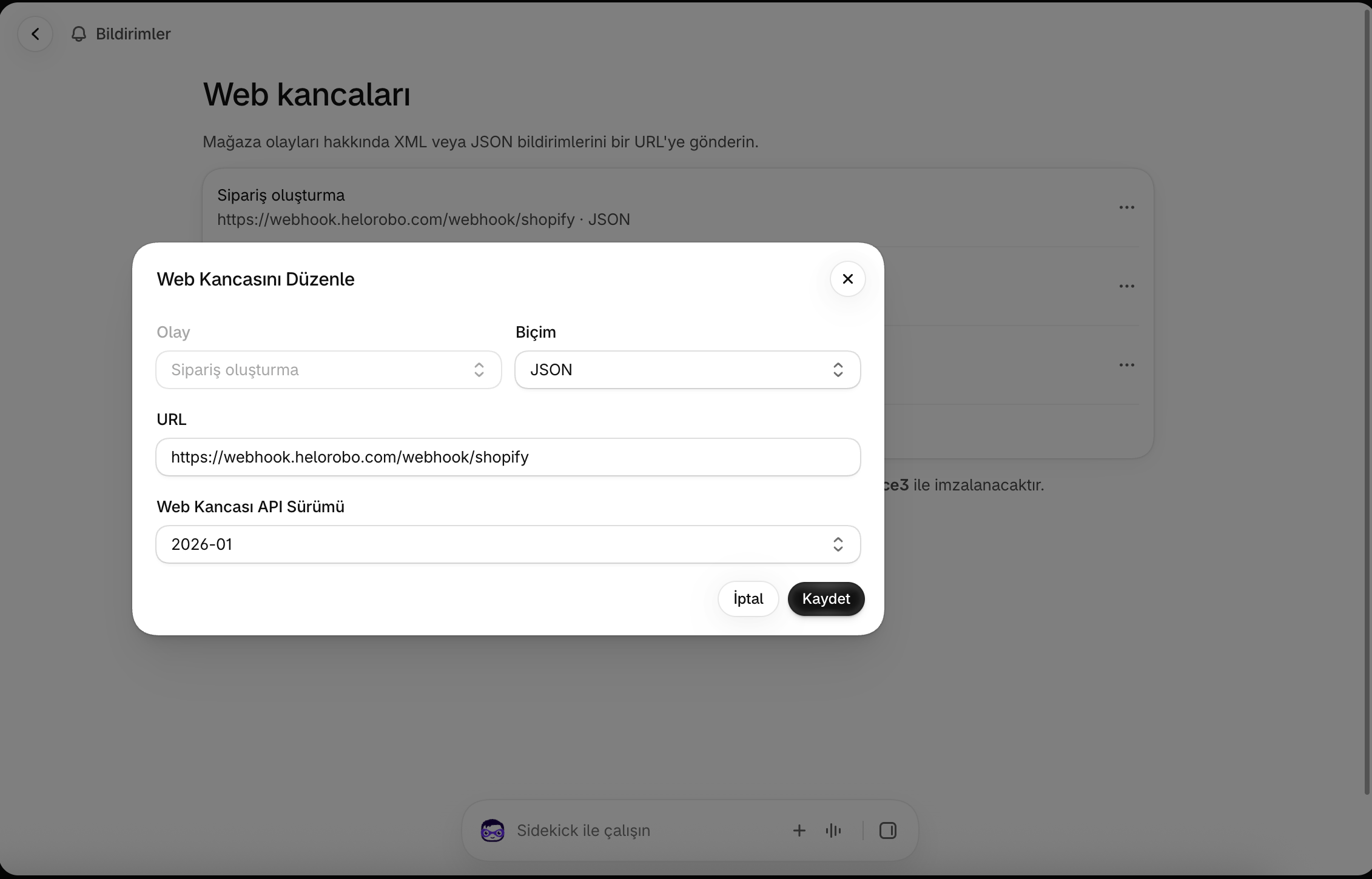Viewport: 1372px width, 879px height.
Task: Save changes with the Kaydet button
Action: (x=826, y=599)
